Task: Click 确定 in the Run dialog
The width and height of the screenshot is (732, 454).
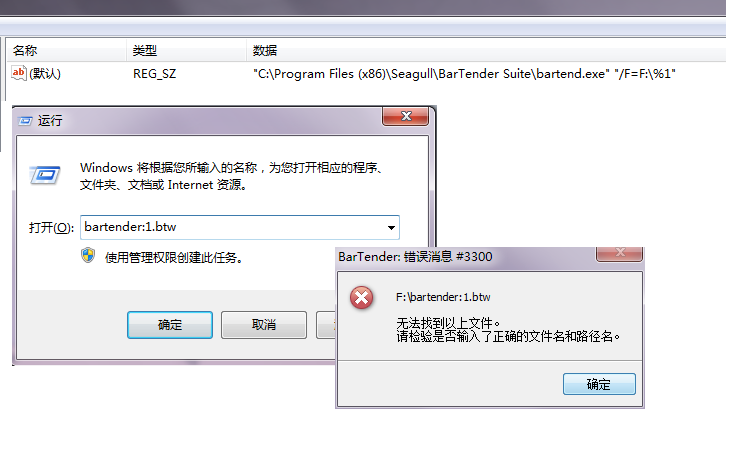Action: 170,325
